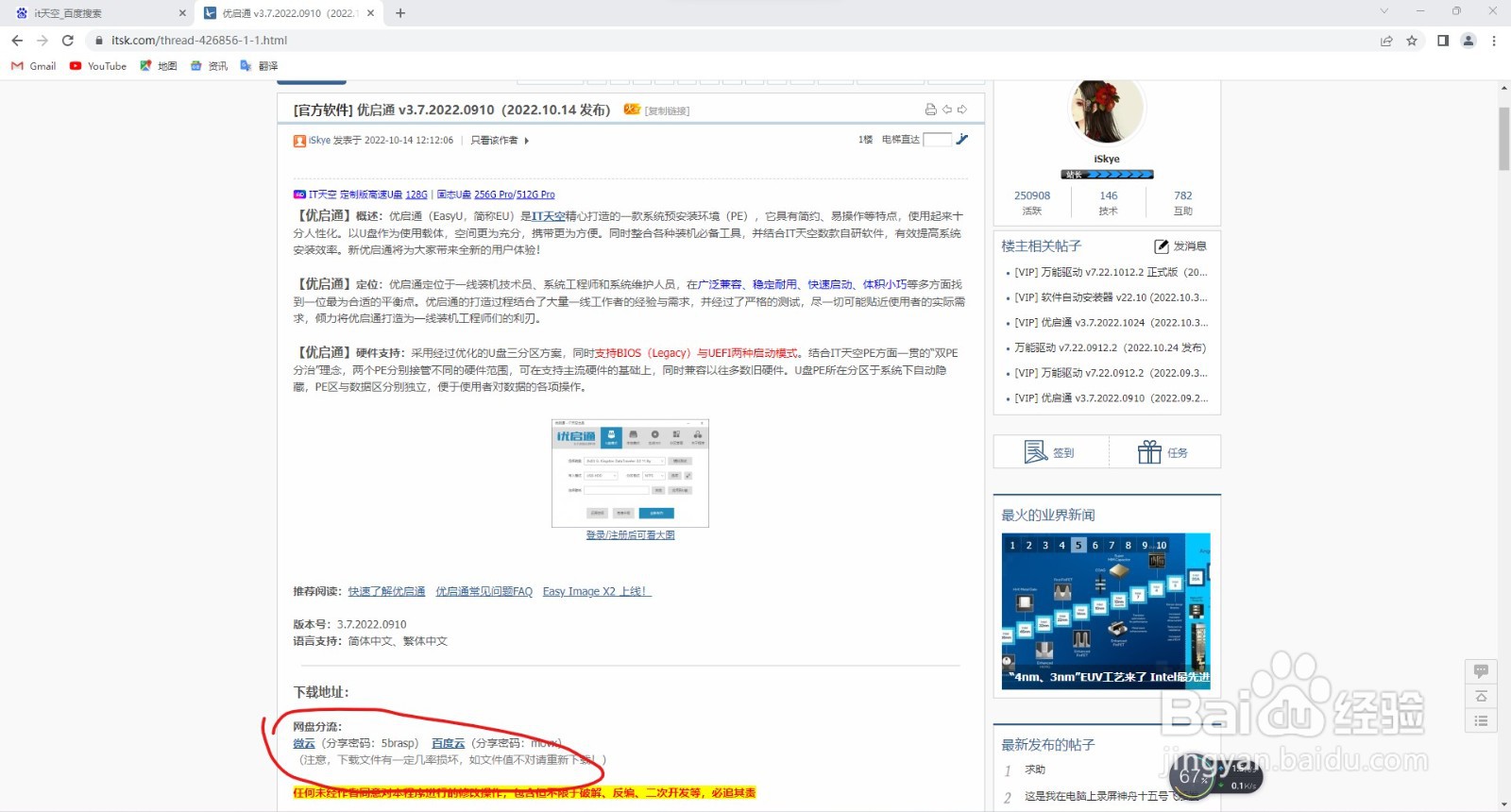Click the arrow next to 只看该作者
Viewport: 1511px width, 812px height.
[x=526, y=141]
